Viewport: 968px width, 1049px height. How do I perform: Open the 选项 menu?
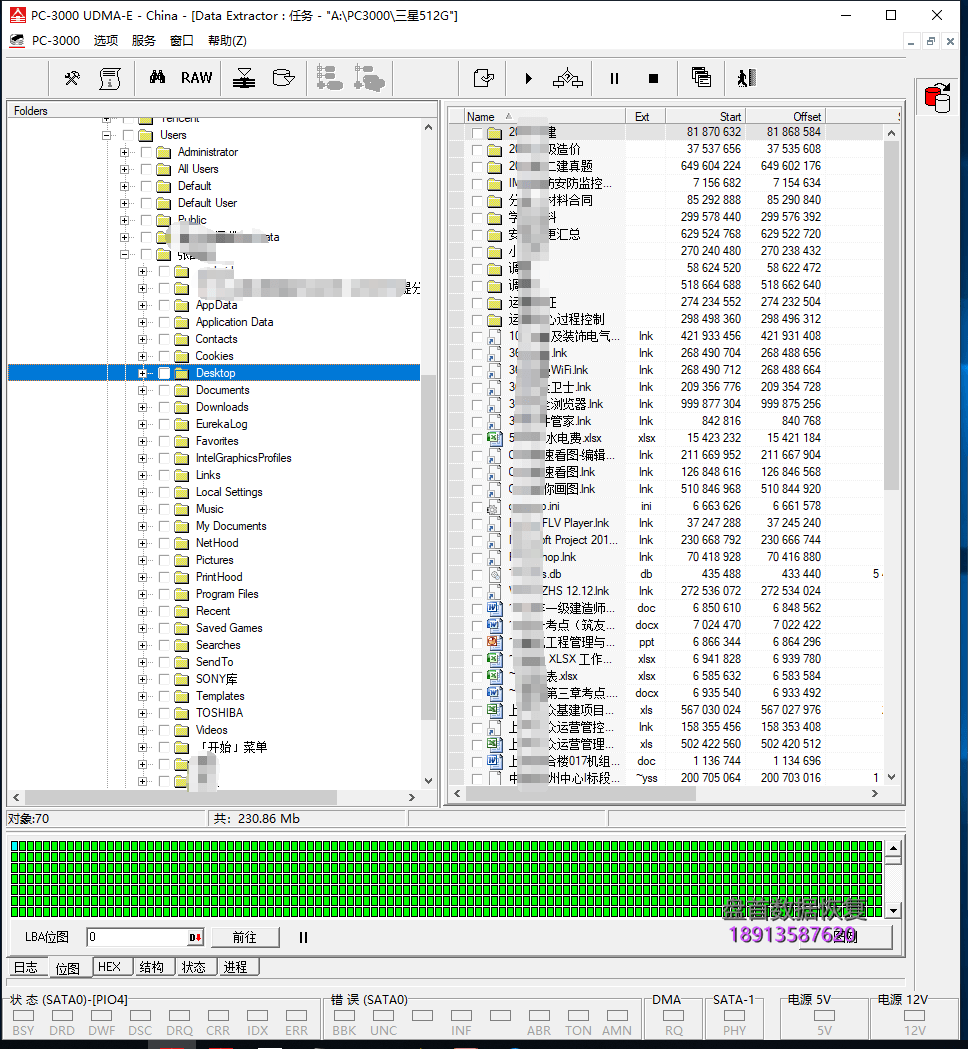point(106,41)
